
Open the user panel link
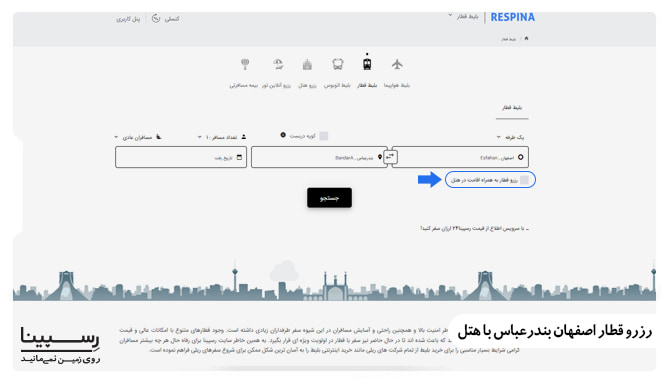[128, 19]
